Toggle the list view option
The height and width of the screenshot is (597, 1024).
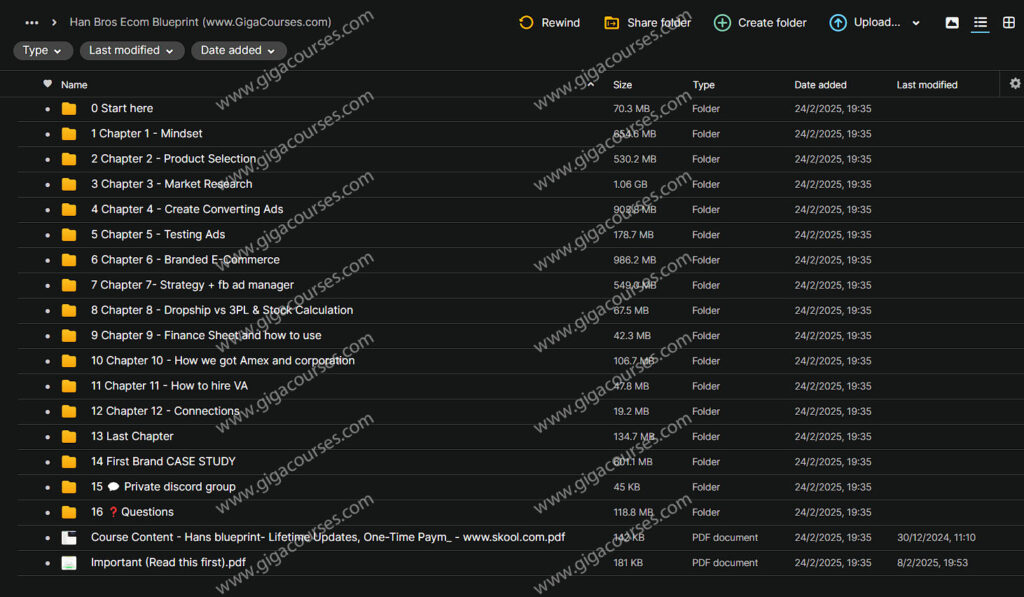click(x=979, y=22)
